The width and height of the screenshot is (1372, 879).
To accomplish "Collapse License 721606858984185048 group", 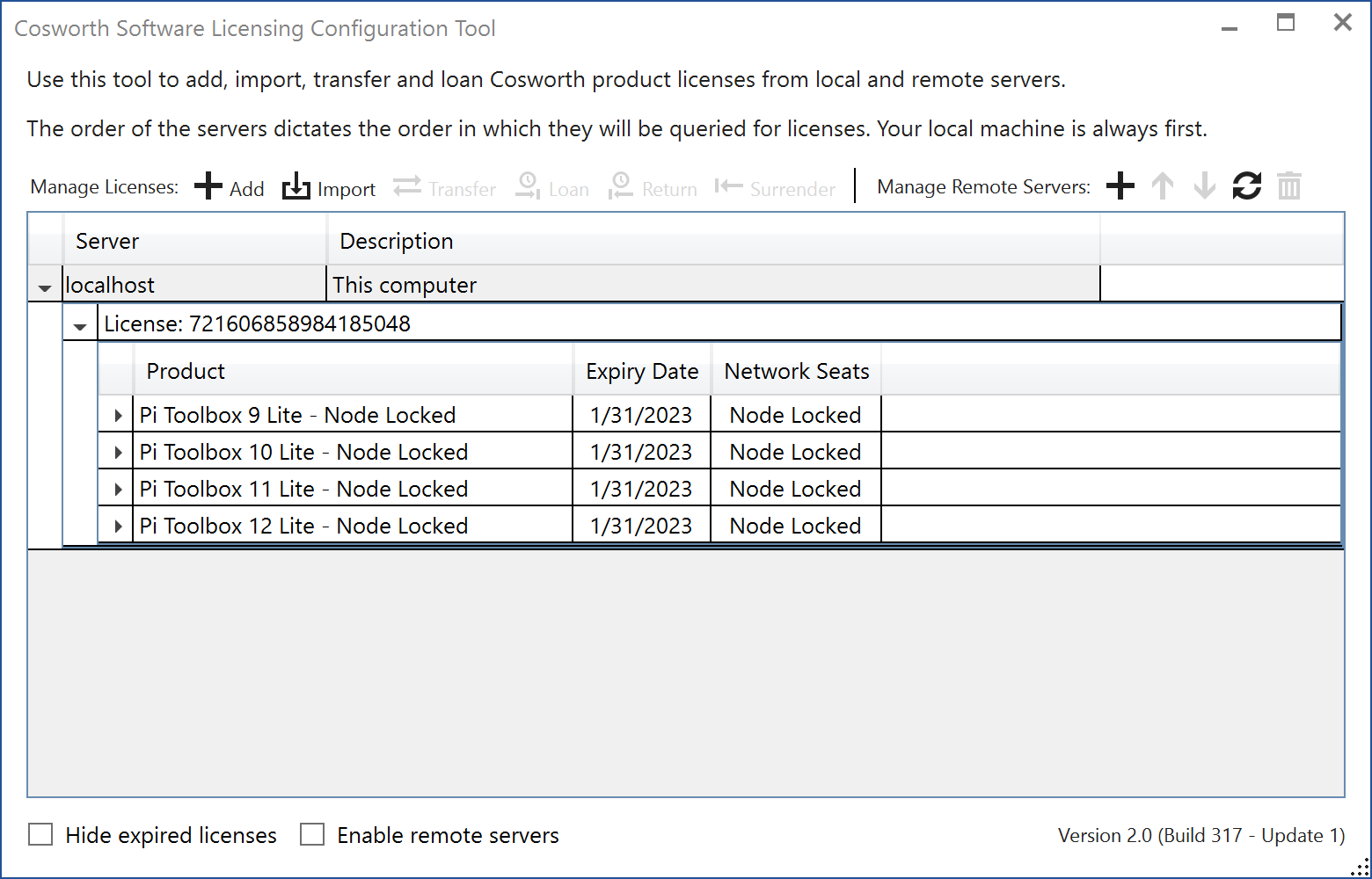I will pyautogui.click(x=80, y=326).
